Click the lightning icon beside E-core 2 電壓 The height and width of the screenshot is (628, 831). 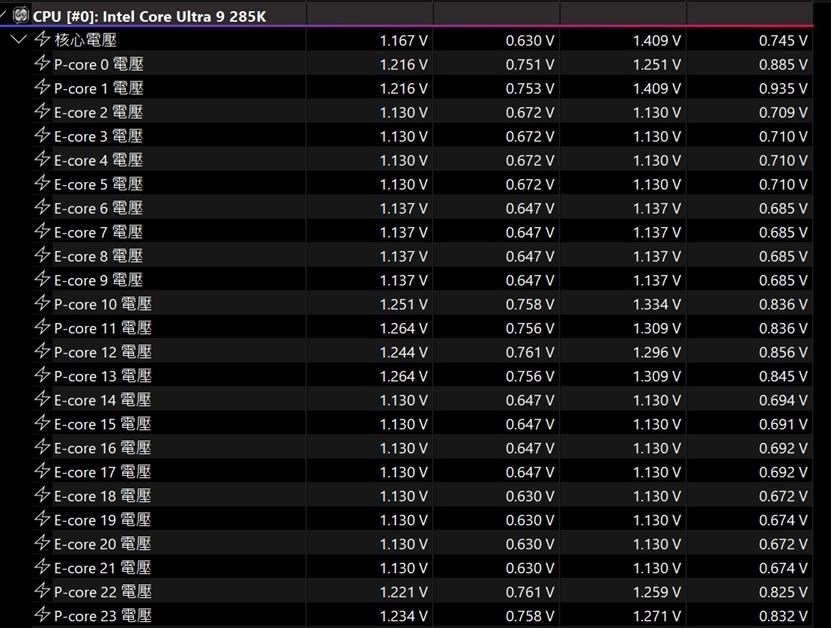(x=42, y=112)
